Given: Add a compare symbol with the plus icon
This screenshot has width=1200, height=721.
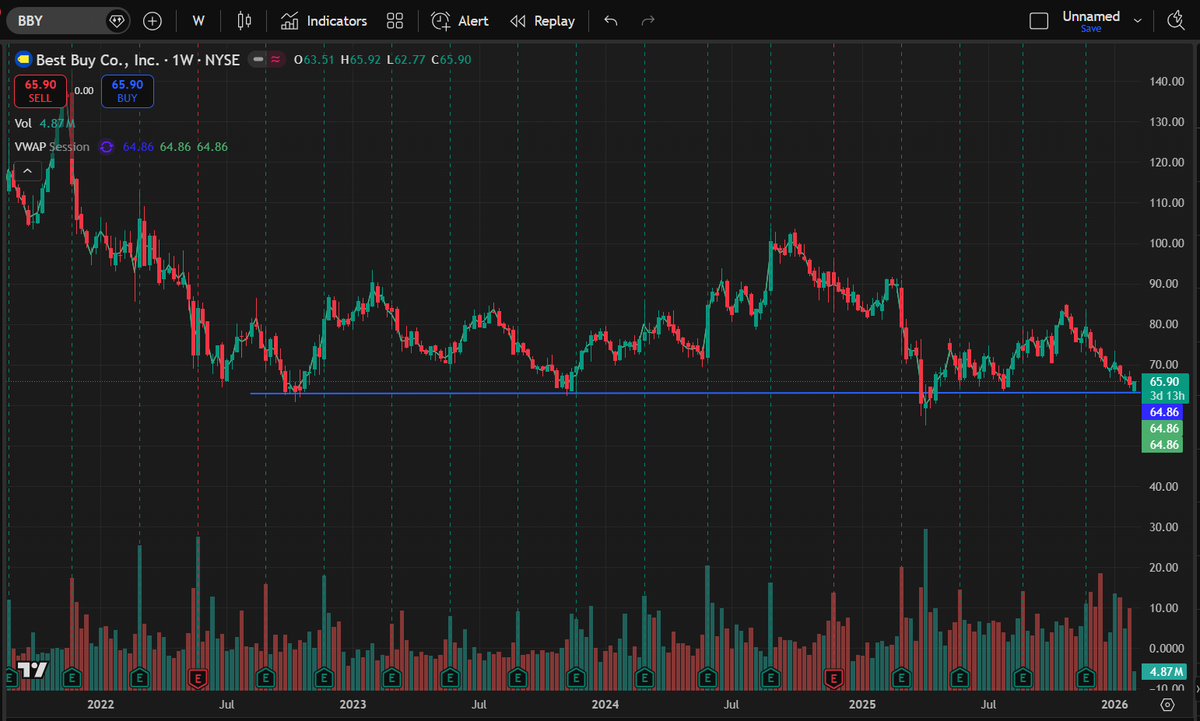Looking at the screenshot, I should point(152,20).
